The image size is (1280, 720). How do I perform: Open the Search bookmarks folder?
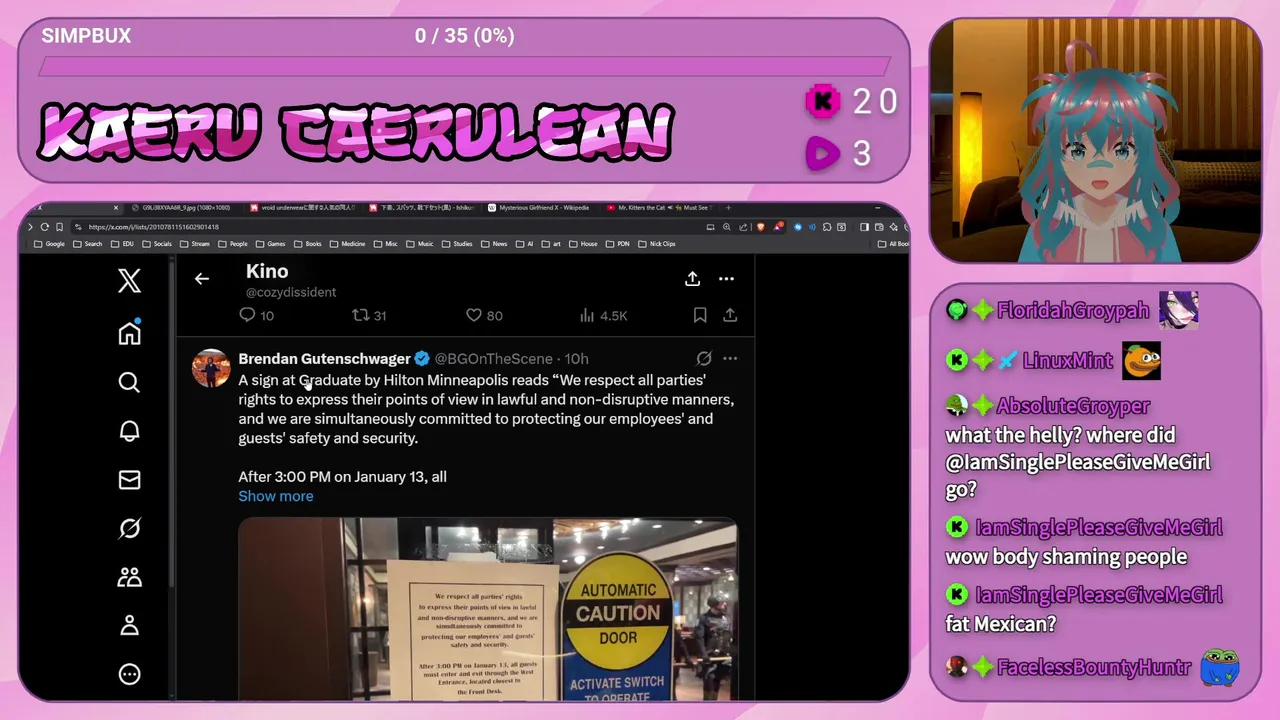(87, 244)
